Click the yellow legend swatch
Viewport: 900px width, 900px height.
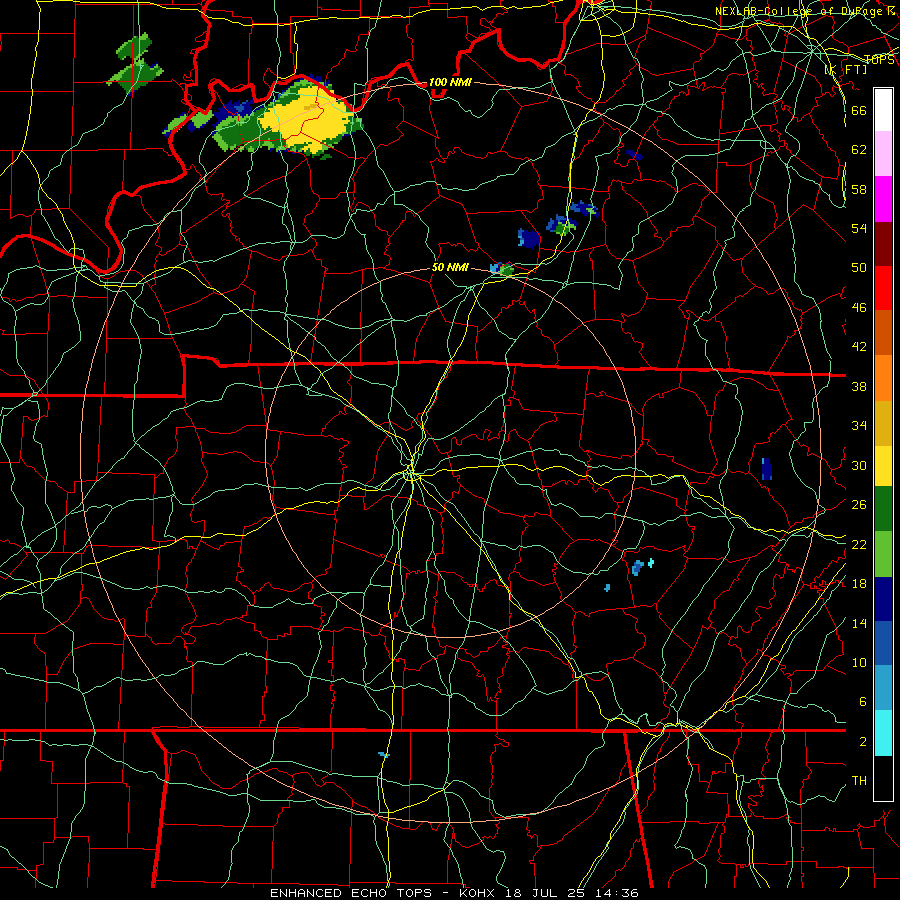point(883,466)
